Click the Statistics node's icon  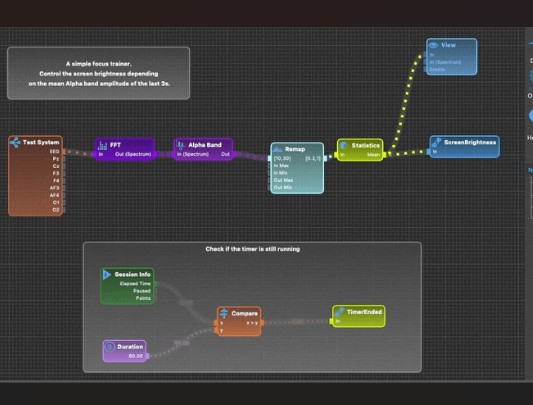[344, 146]
